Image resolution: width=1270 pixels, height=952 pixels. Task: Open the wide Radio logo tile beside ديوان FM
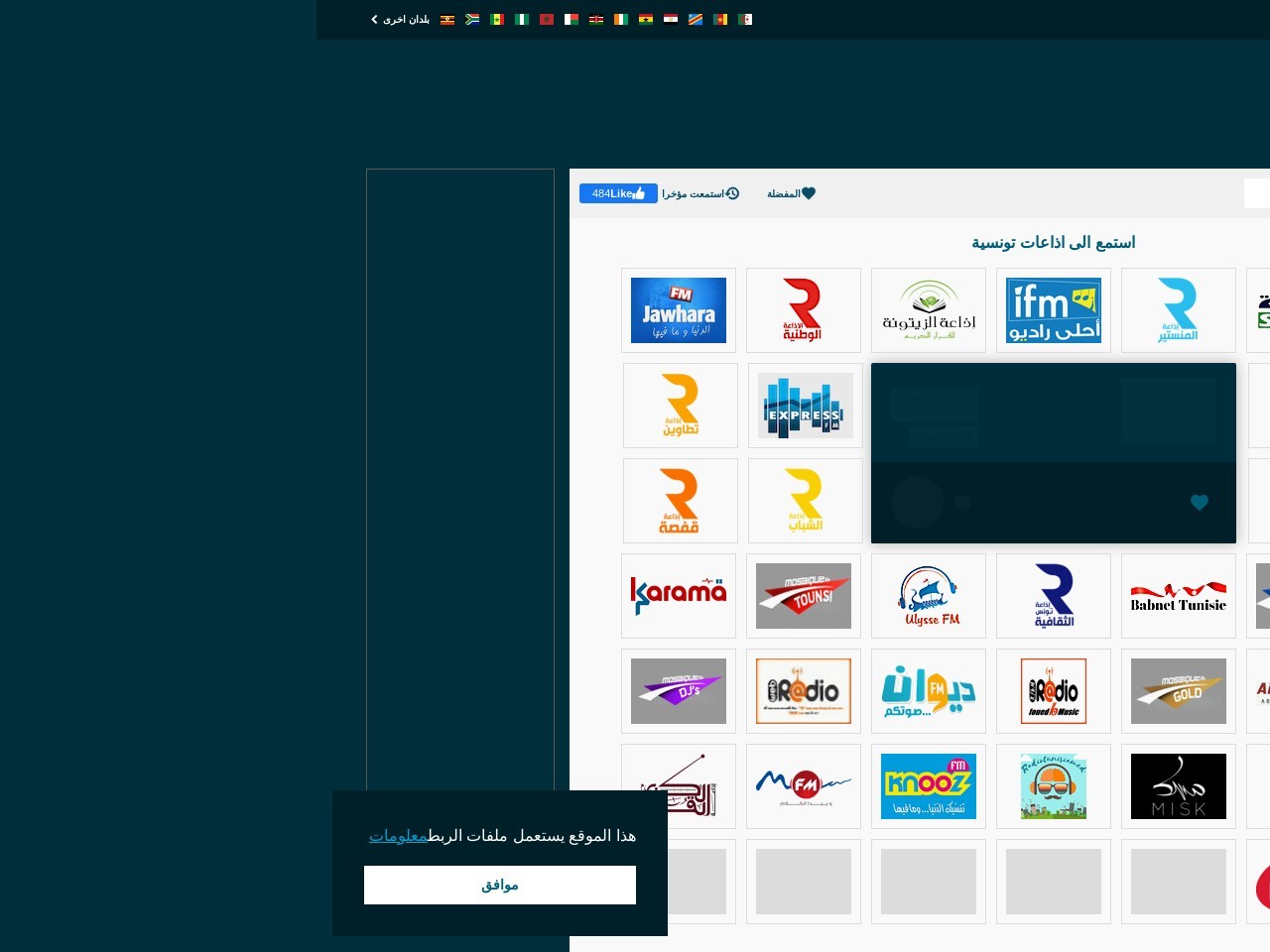point(804,691)
